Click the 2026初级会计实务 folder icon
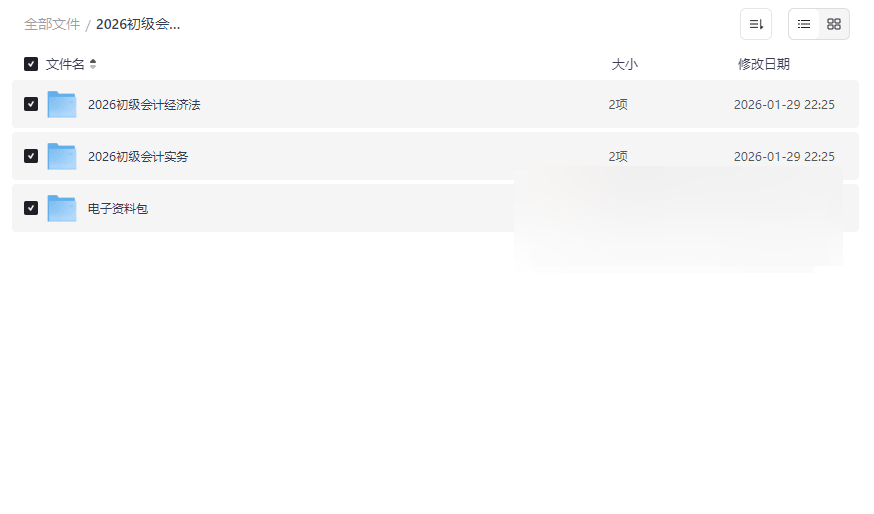Screen dimensions: 874x514 pos(62,156)
